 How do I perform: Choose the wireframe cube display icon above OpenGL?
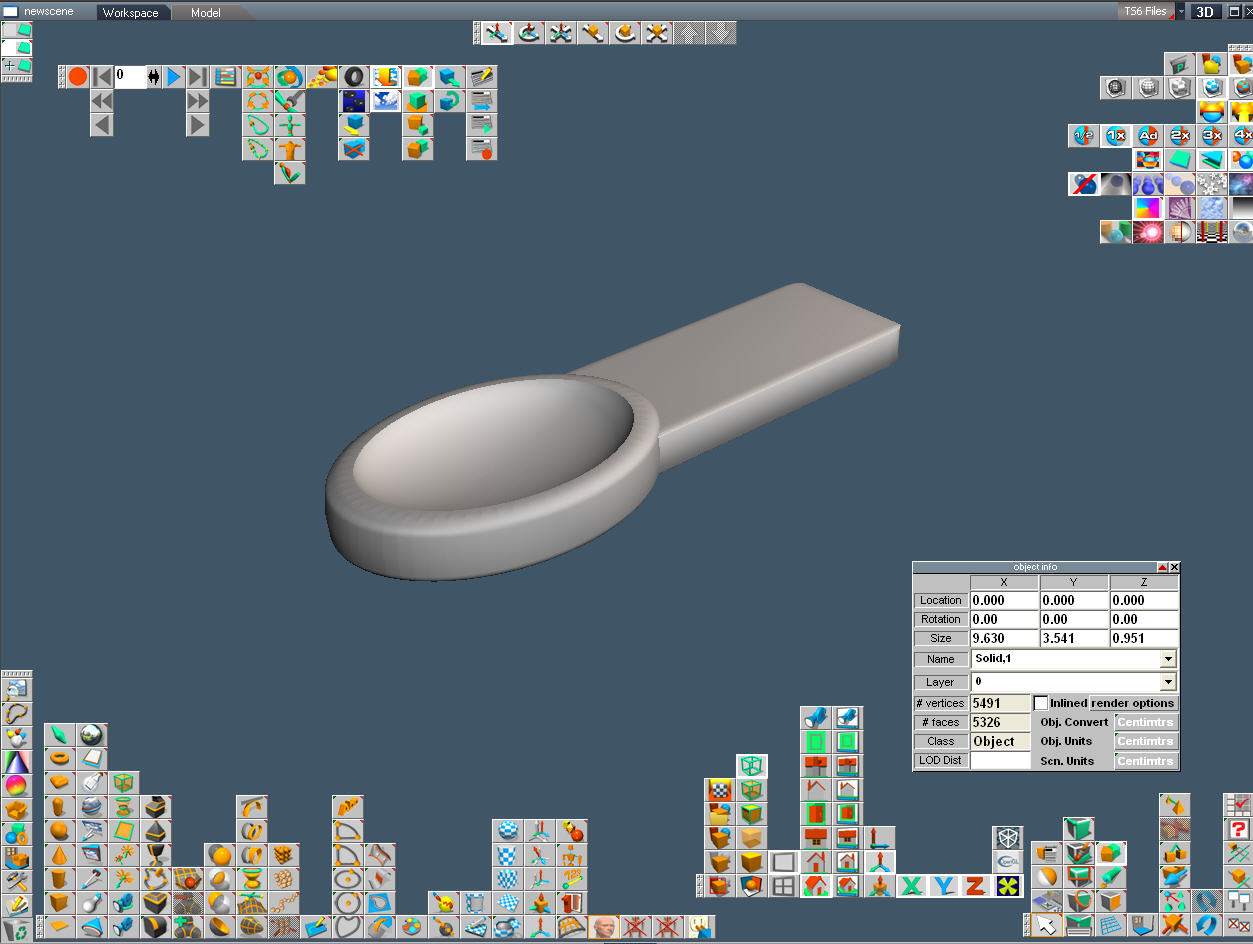[x=1008, y=837]
